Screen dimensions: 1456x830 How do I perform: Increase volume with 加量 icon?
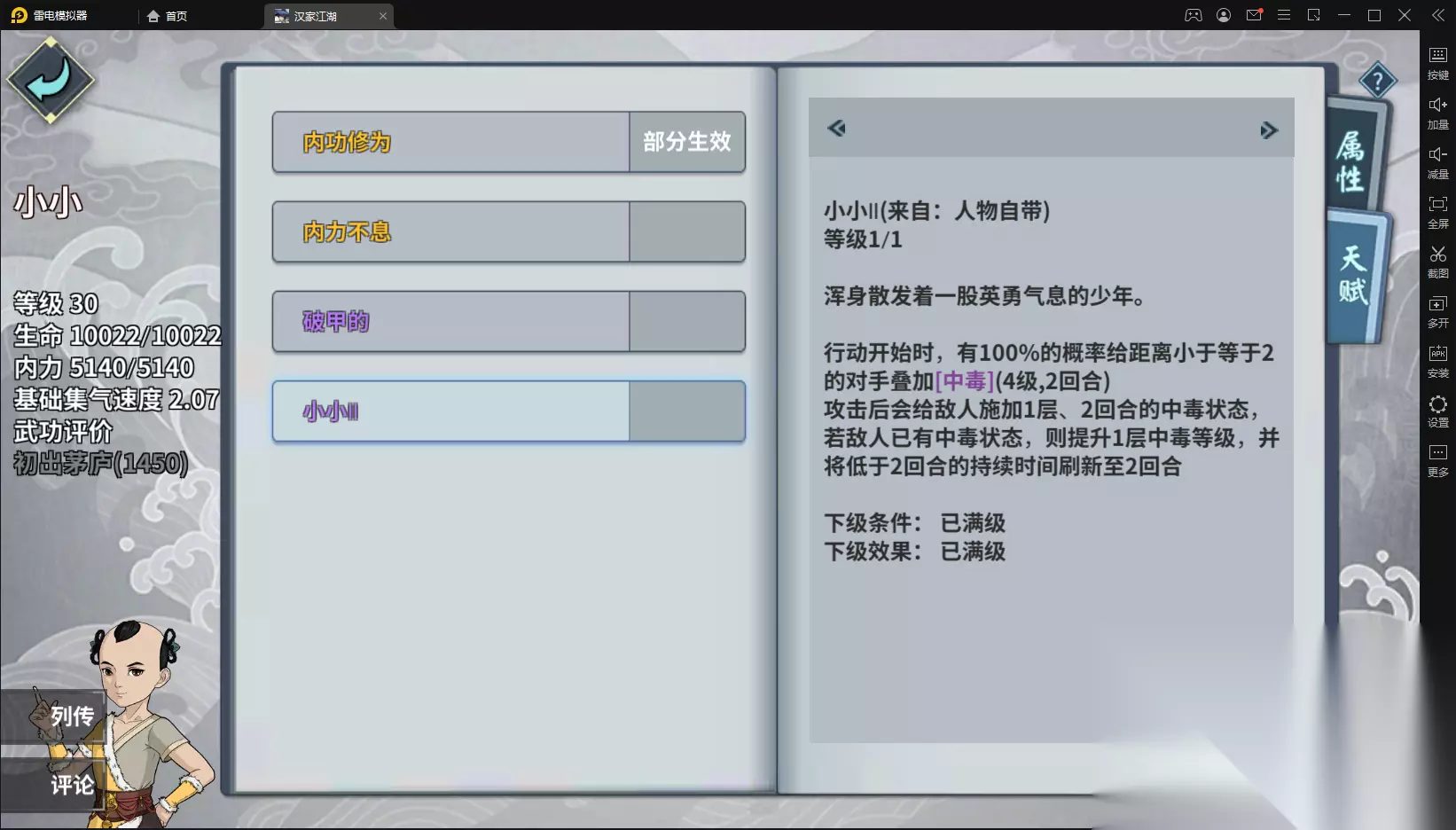(x=1437, y=114)
